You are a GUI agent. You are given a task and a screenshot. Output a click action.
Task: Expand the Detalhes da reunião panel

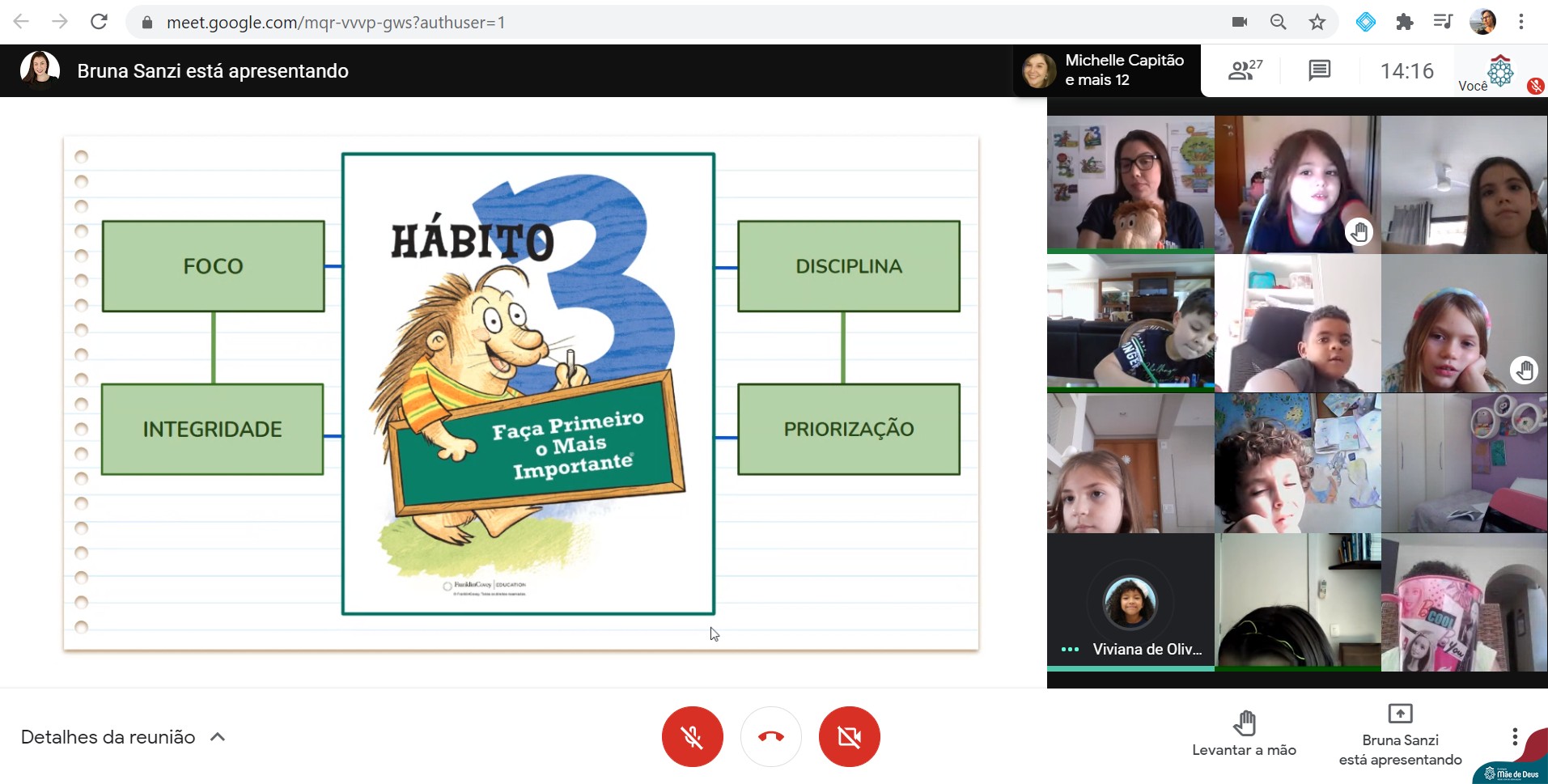123,737
